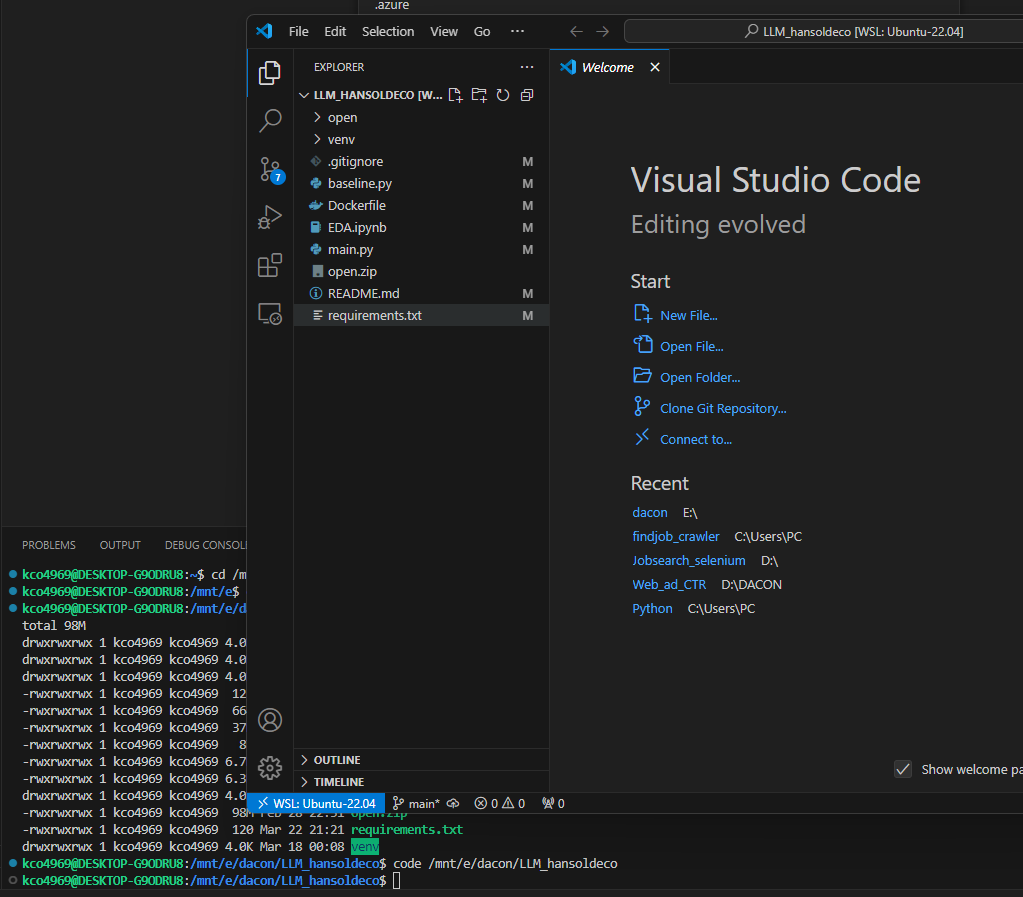Click the Clone Git Repository... link
1023x897 pixels.
[723, 408]
